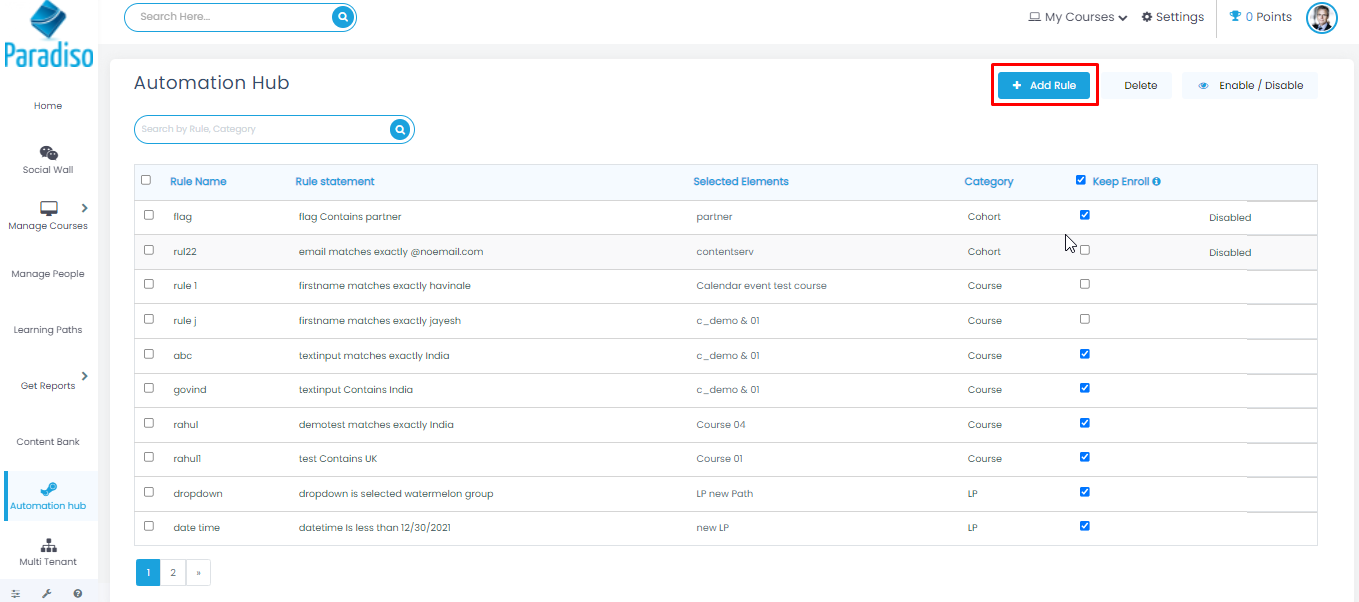The image size is (1359, 602).
Task: Click the rule search magnifier icon
Action: [x=400, y=129]
